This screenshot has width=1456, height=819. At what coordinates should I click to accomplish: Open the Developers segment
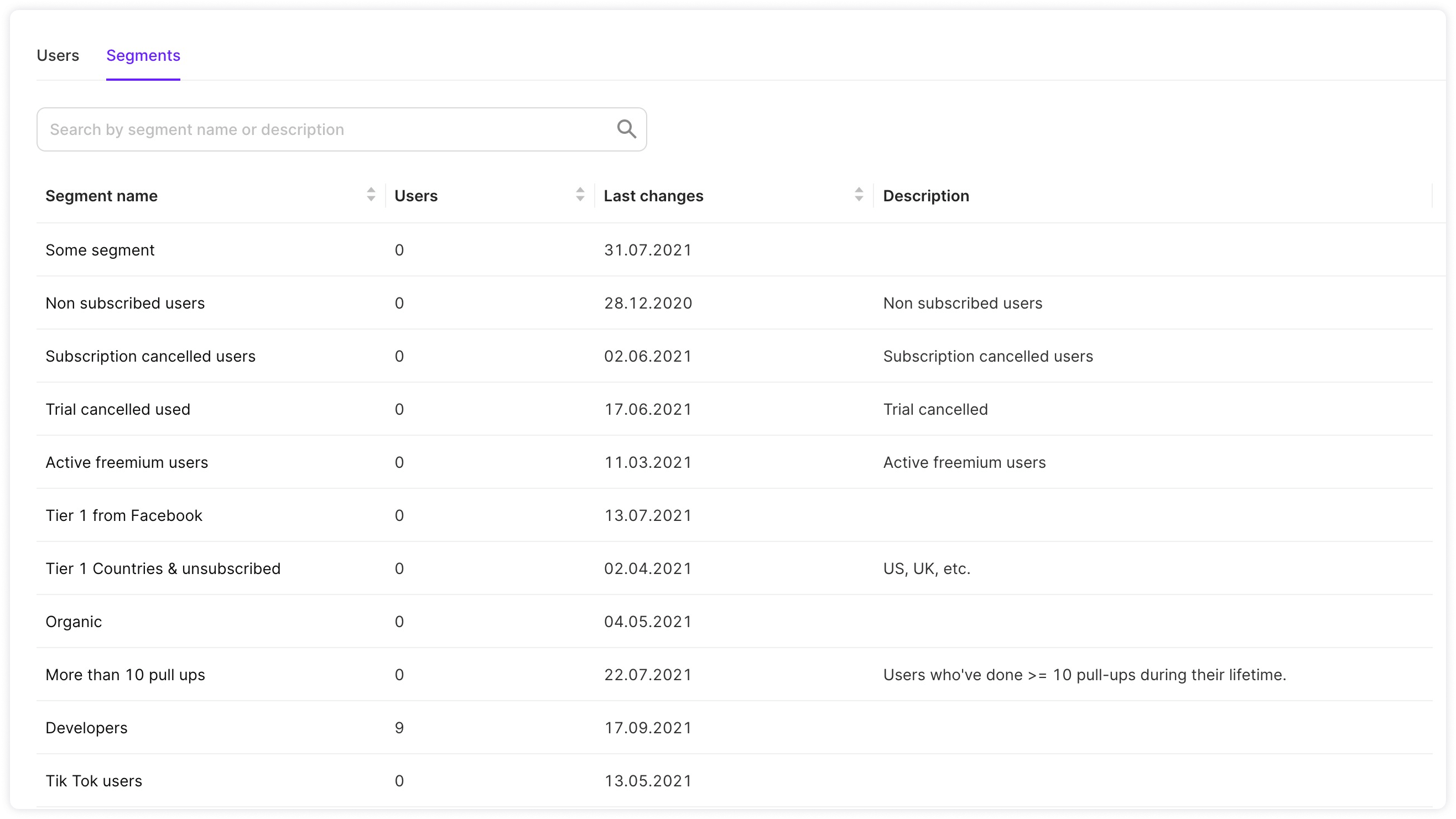86,728
